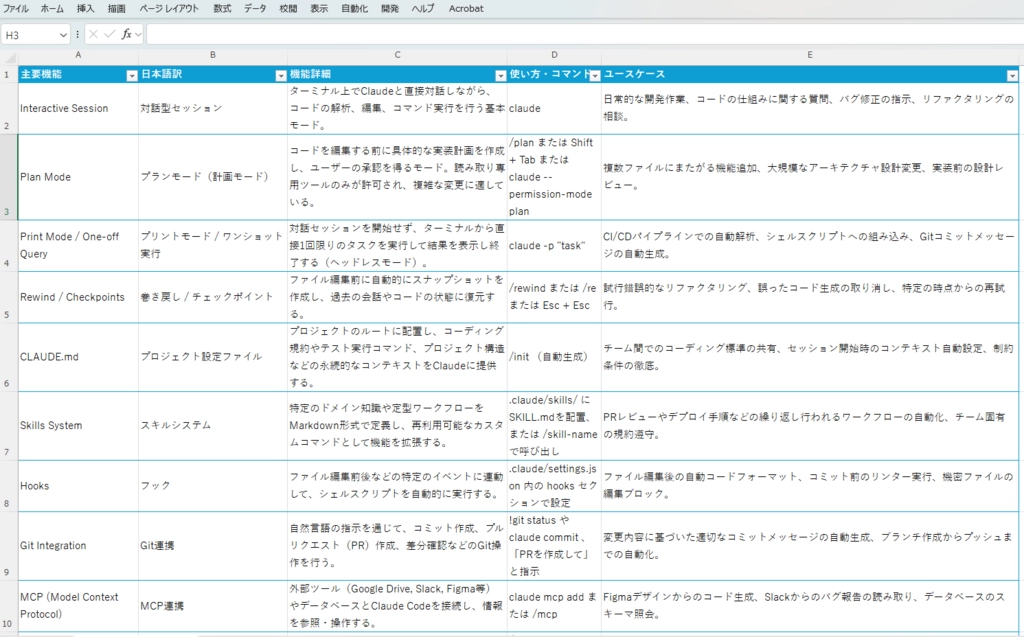Open the 校閲 tab
The width and height of the screenshot is (1024, 637).
point(288,8)
